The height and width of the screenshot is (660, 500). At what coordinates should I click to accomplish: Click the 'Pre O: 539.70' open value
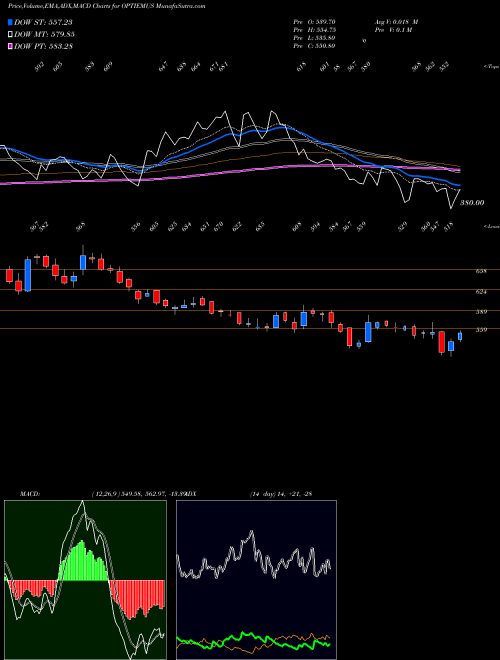(x=314, y=22)
